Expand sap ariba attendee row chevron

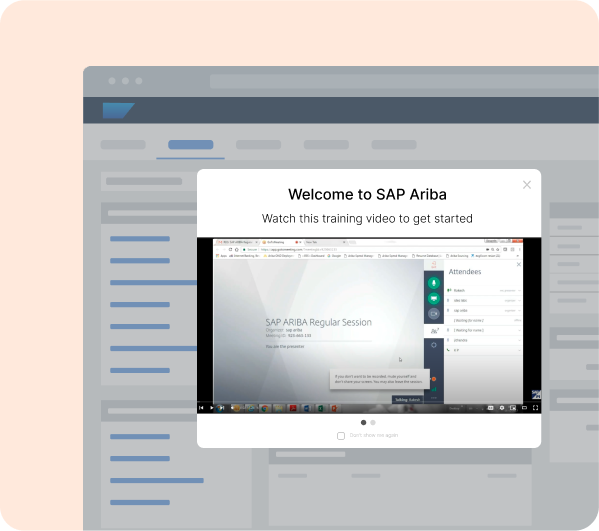519,311
